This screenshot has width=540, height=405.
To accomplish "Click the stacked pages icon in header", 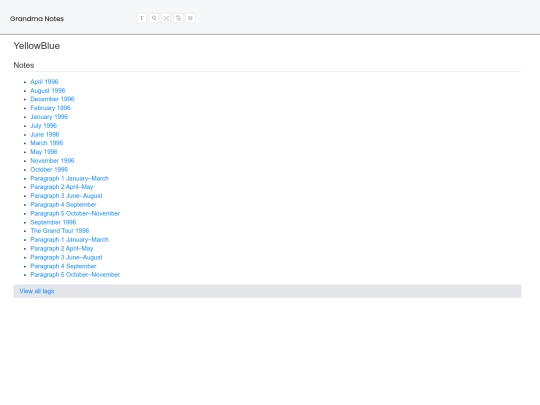I will (178, 18).
